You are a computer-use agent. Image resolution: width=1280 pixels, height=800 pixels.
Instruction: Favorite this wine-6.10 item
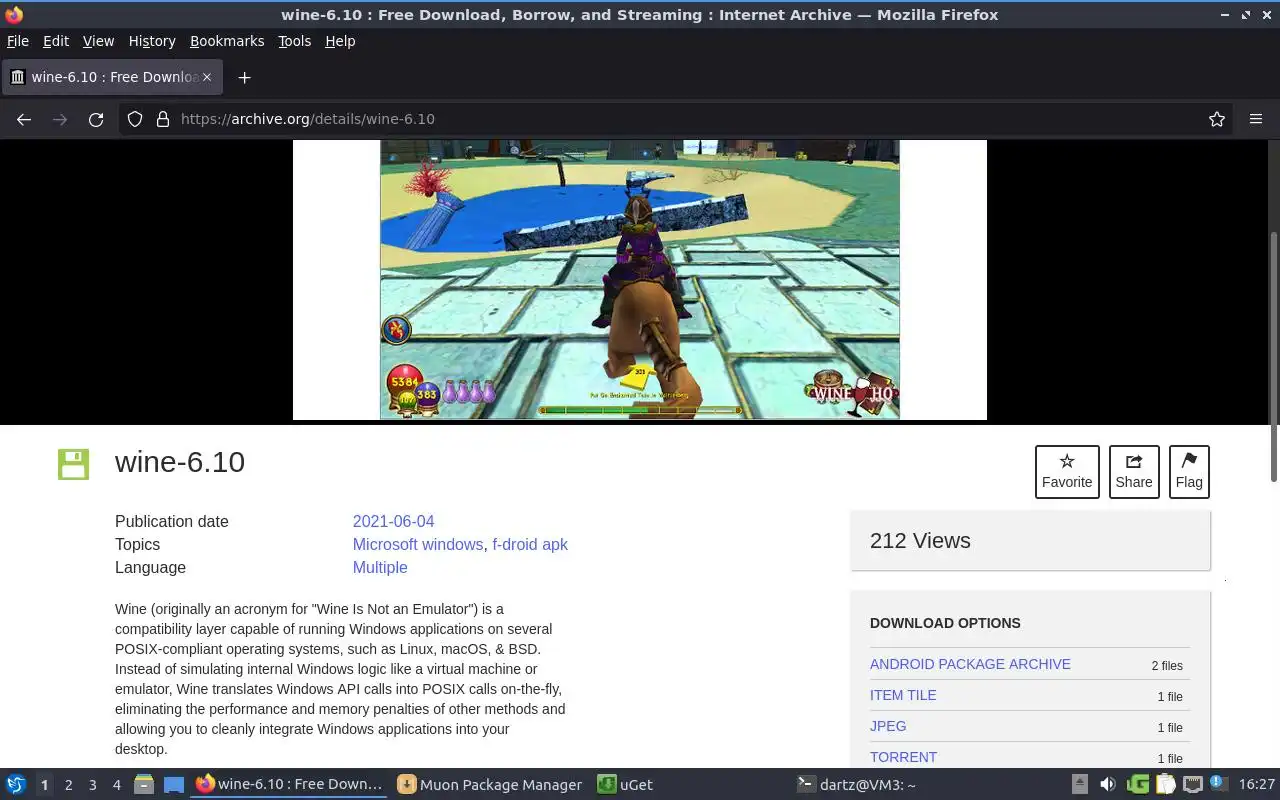click(x=1067, y=472)
